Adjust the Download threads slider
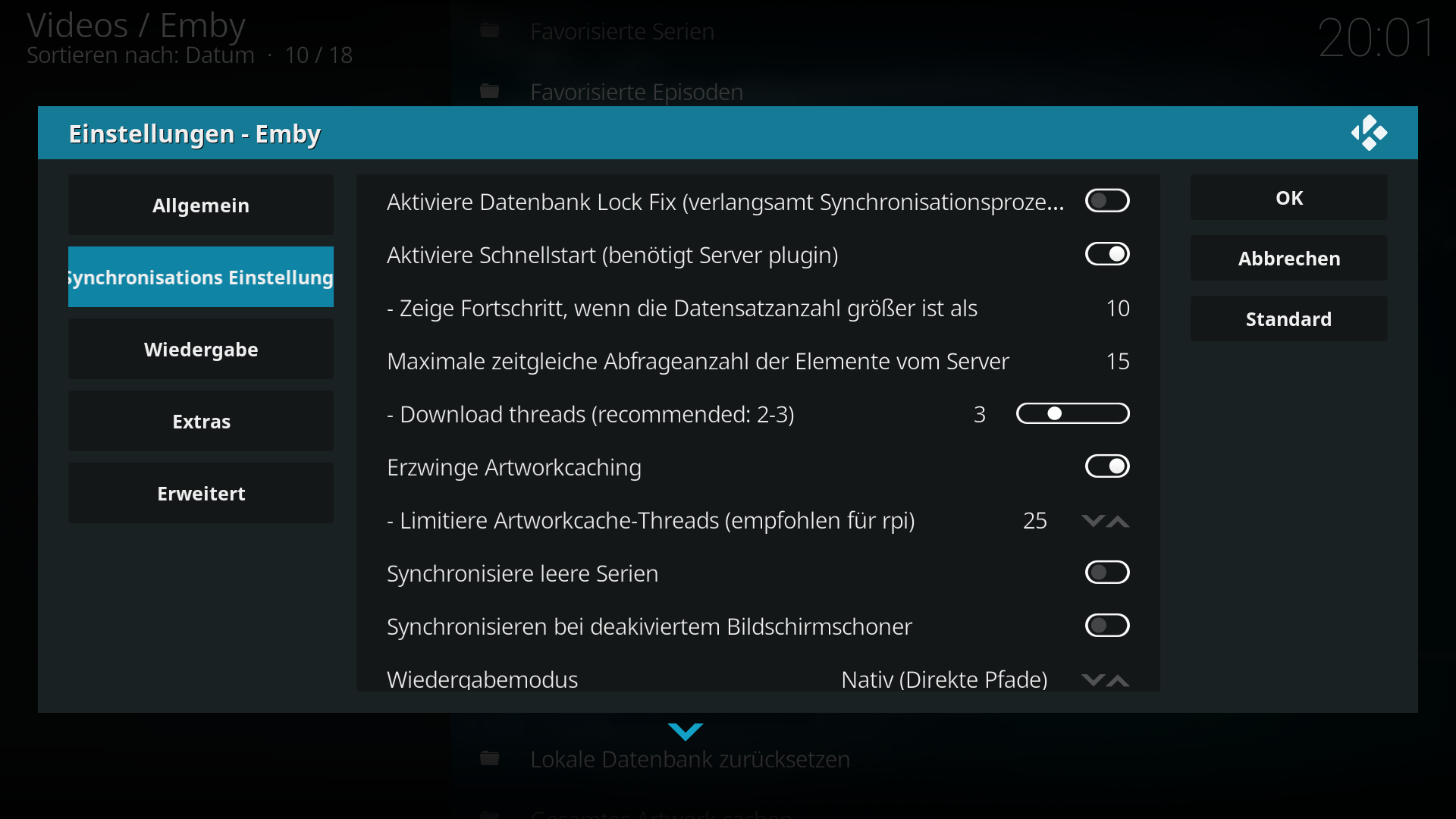Viewport: 1456px width, 819px height. coord(1073,413)
